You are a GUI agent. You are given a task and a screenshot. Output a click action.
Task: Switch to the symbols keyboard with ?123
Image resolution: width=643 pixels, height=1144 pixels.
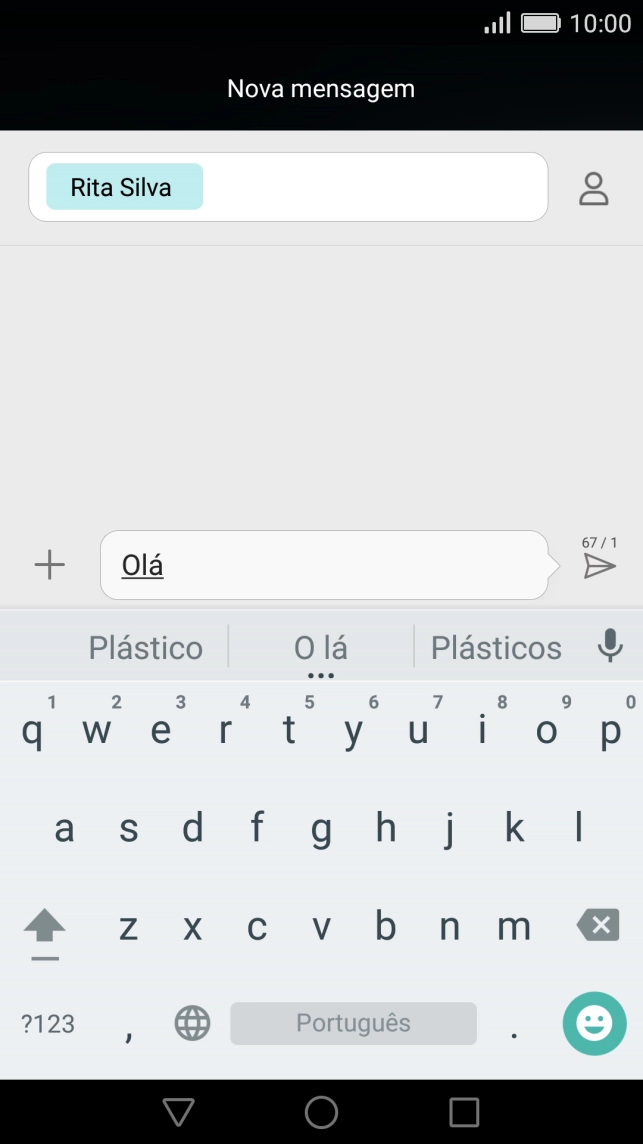(45, 1023)
